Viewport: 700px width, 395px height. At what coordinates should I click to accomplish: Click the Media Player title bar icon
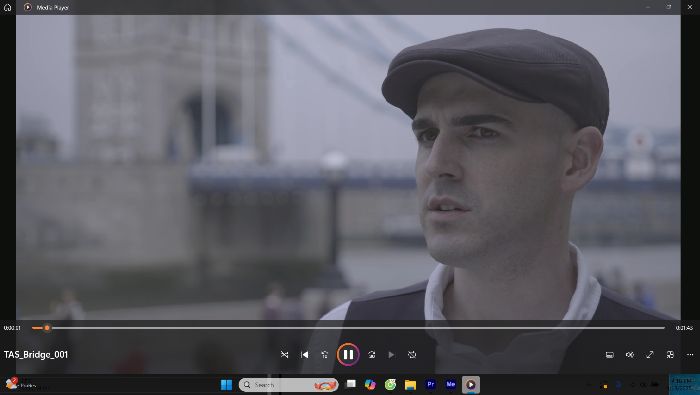tap(28, 7)
